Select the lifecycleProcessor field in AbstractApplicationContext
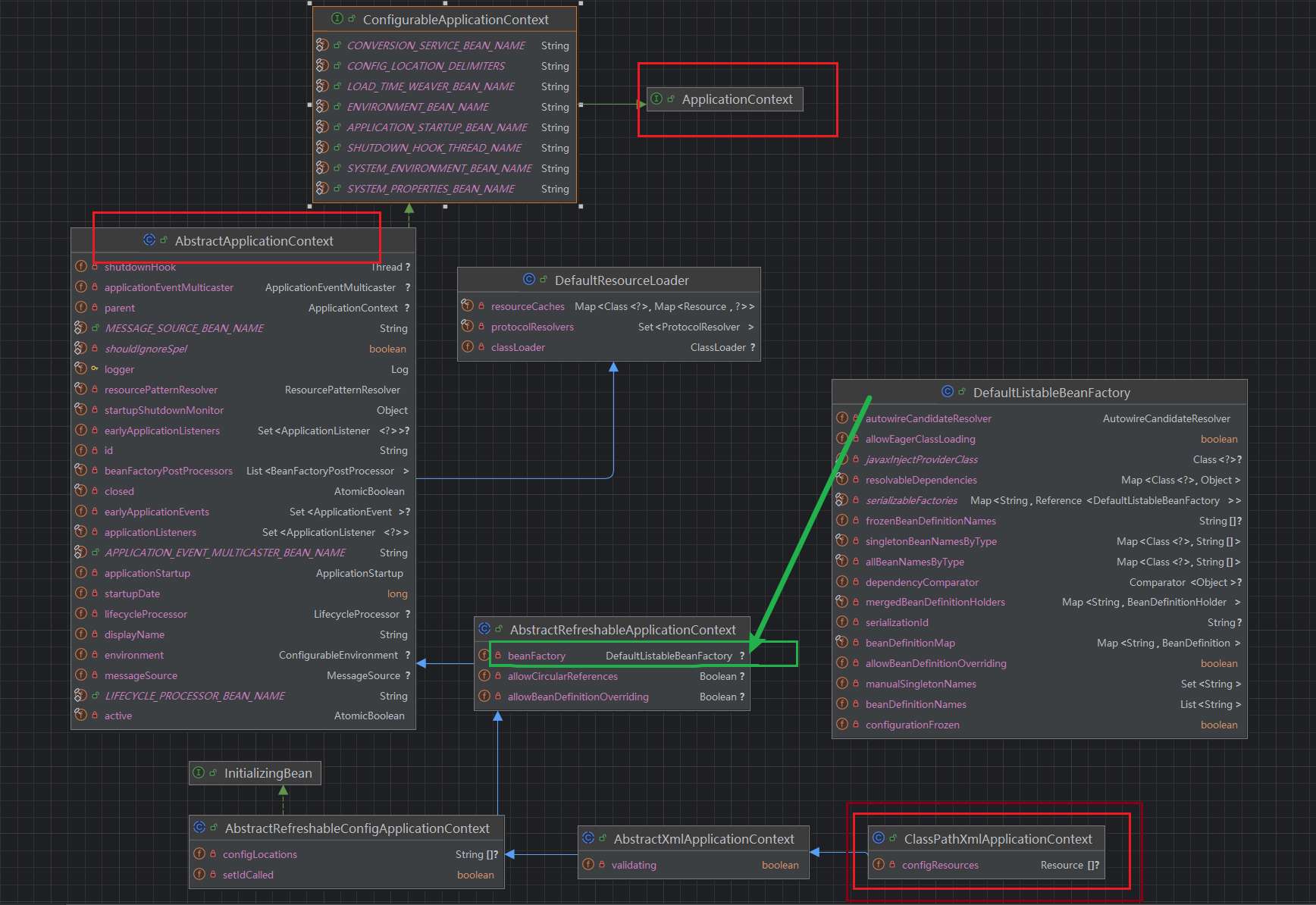The height and width of the screenshot is (905, 1316). click(x=146, y=614)
